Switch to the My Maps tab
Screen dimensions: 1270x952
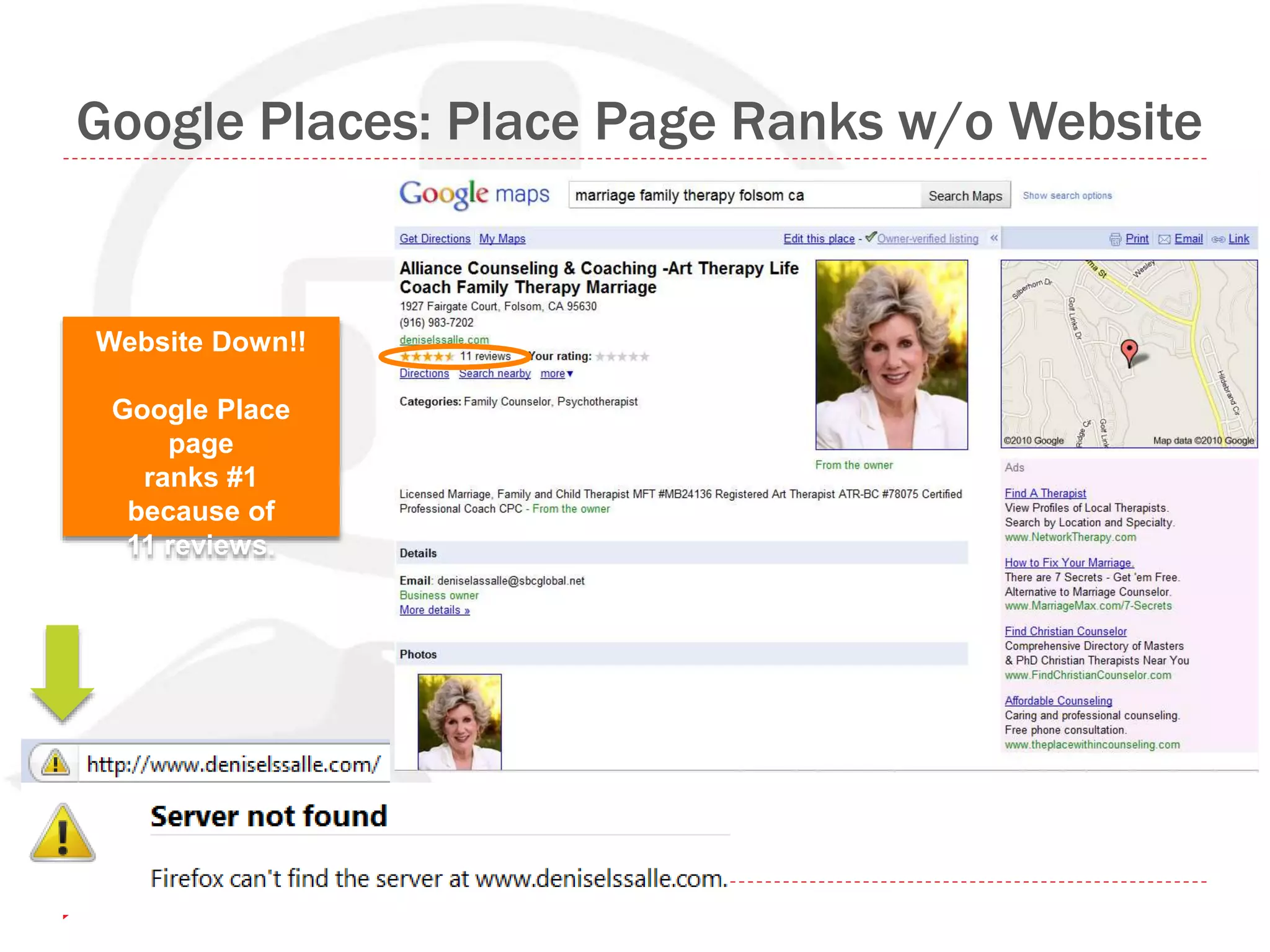point(502,239)
